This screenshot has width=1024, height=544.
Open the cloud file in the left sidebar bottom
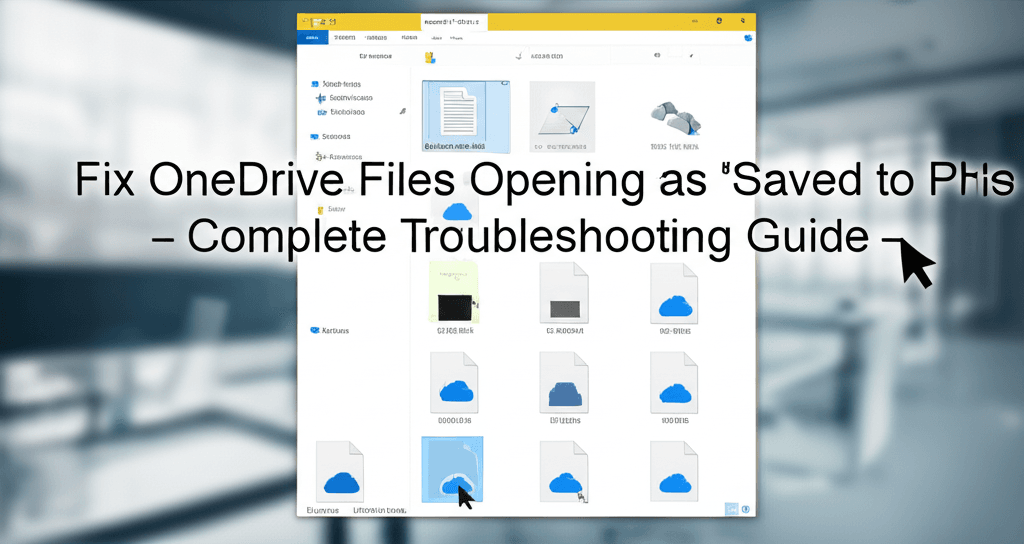click(340, 472)
